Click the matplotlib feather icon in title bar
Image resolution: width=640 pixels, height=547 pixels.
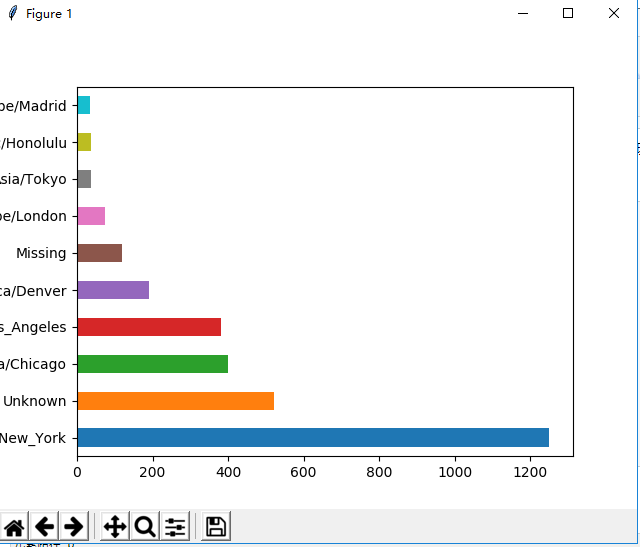[x=13, y=13]
